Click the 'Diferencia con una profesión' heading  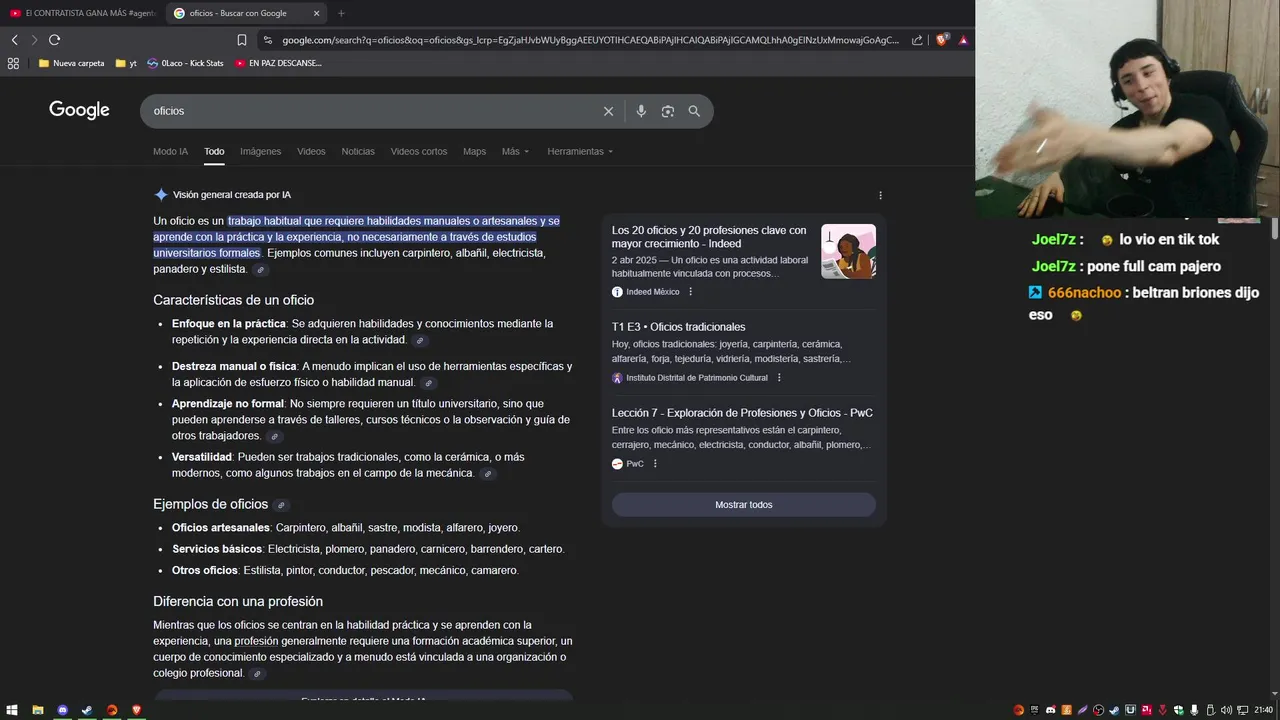238,602
